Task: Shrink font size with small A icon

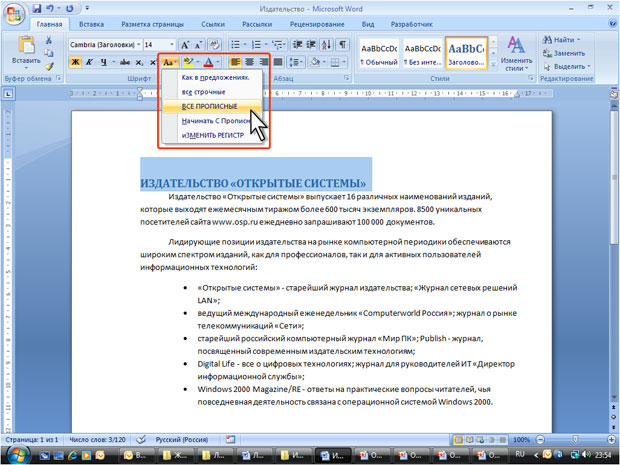Action: 198,45
